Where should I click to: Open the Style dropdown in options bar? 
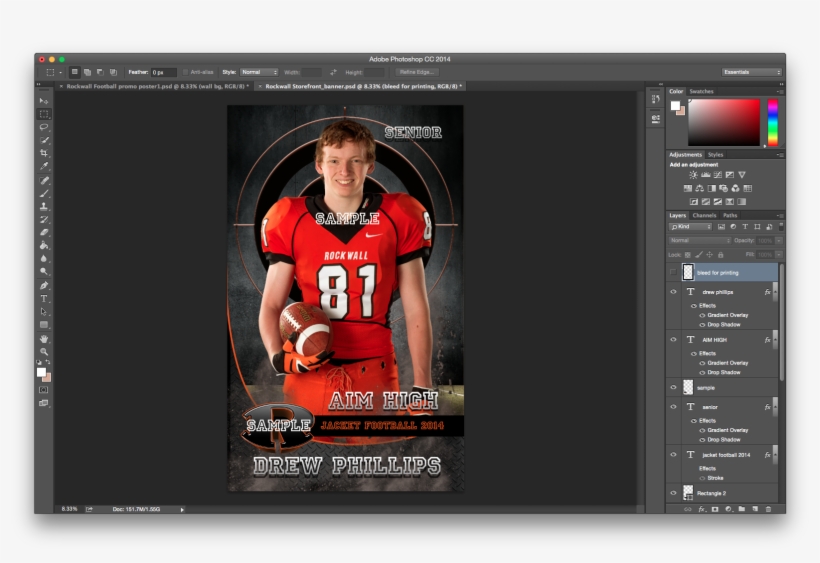[x=259, y=72]
